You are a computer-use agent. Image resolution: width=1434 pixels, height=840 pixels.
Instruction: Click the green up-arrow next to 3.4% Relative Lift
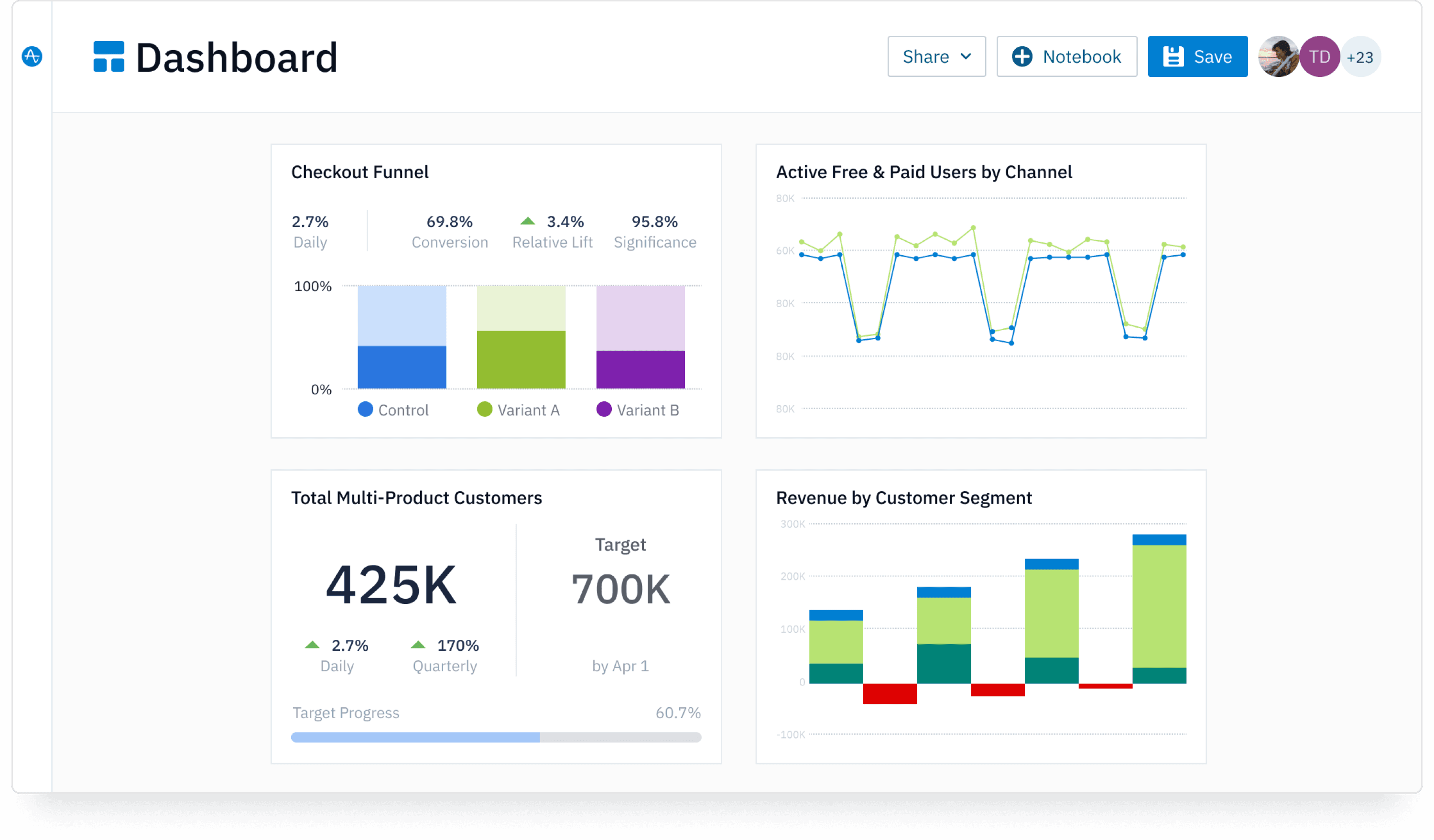point(528,221)
